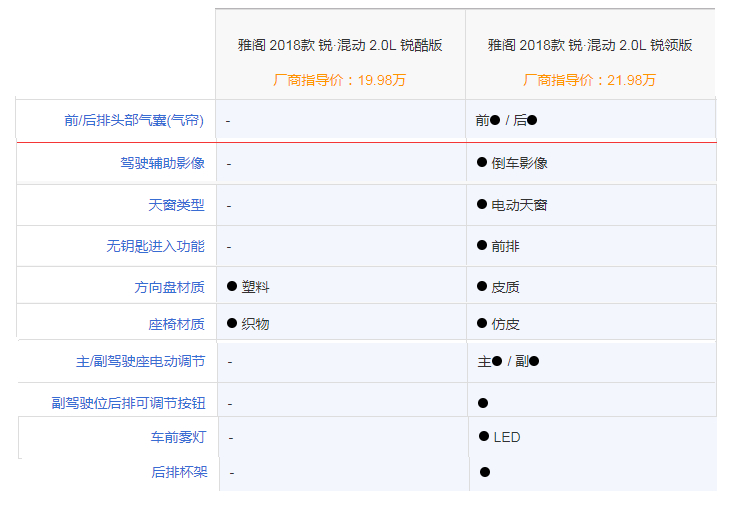Open the 前/后排头部气囊(气帘) row label link
Screen dimensions: 733x506
point(134,121)
